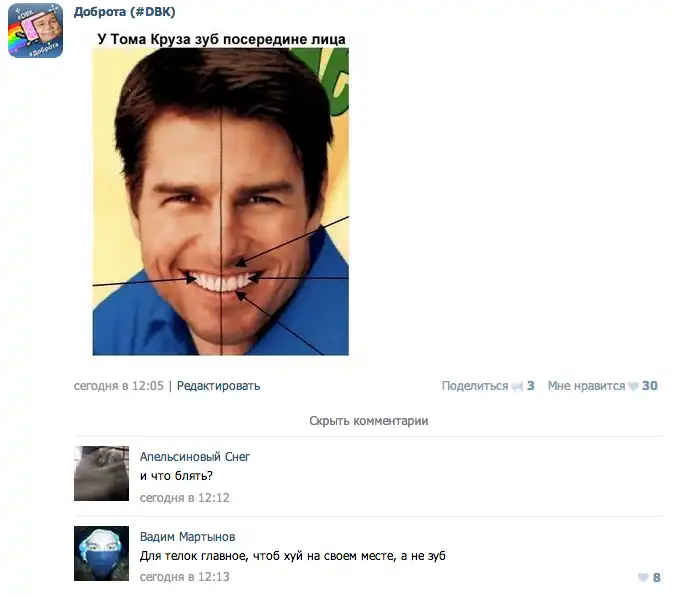Open the comment's 8 likes count
Screen dimensions: 677x595
point(657,578)
